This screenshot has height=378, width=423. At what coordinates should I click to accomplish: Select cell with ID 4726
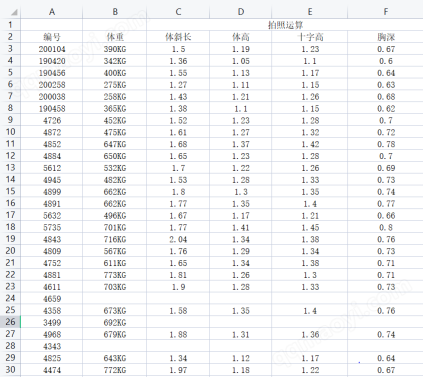pyautogui.click(x=52, y=120)
